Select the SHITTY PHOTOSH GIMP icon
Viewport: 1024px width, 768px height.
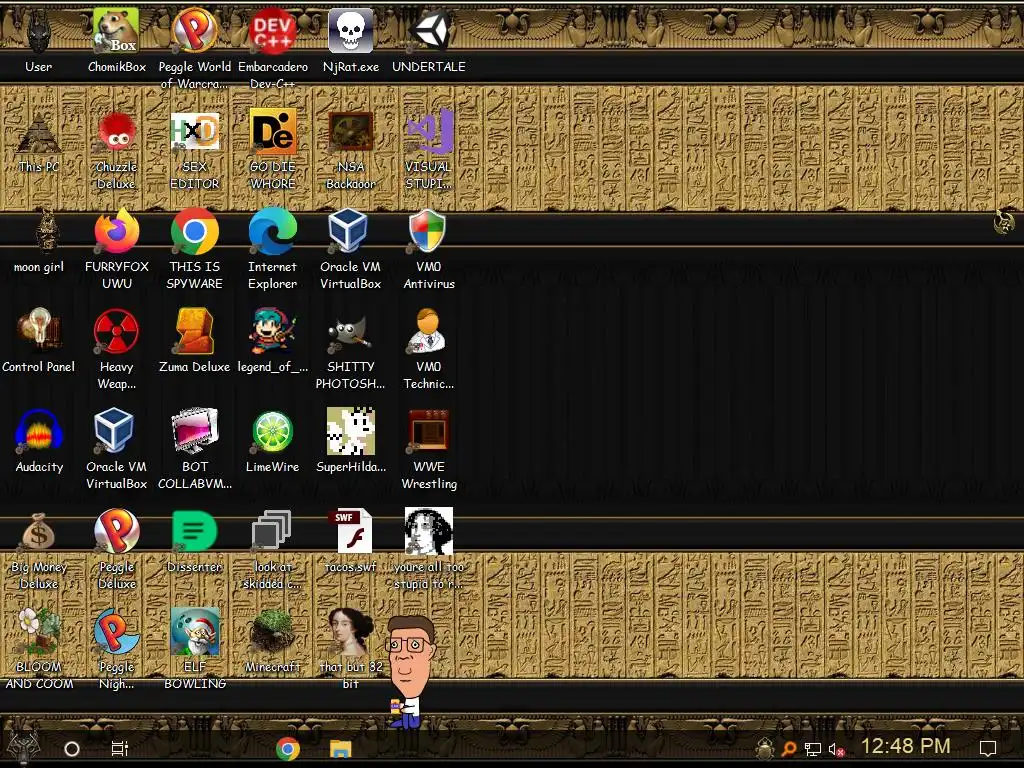coord(351,333)
